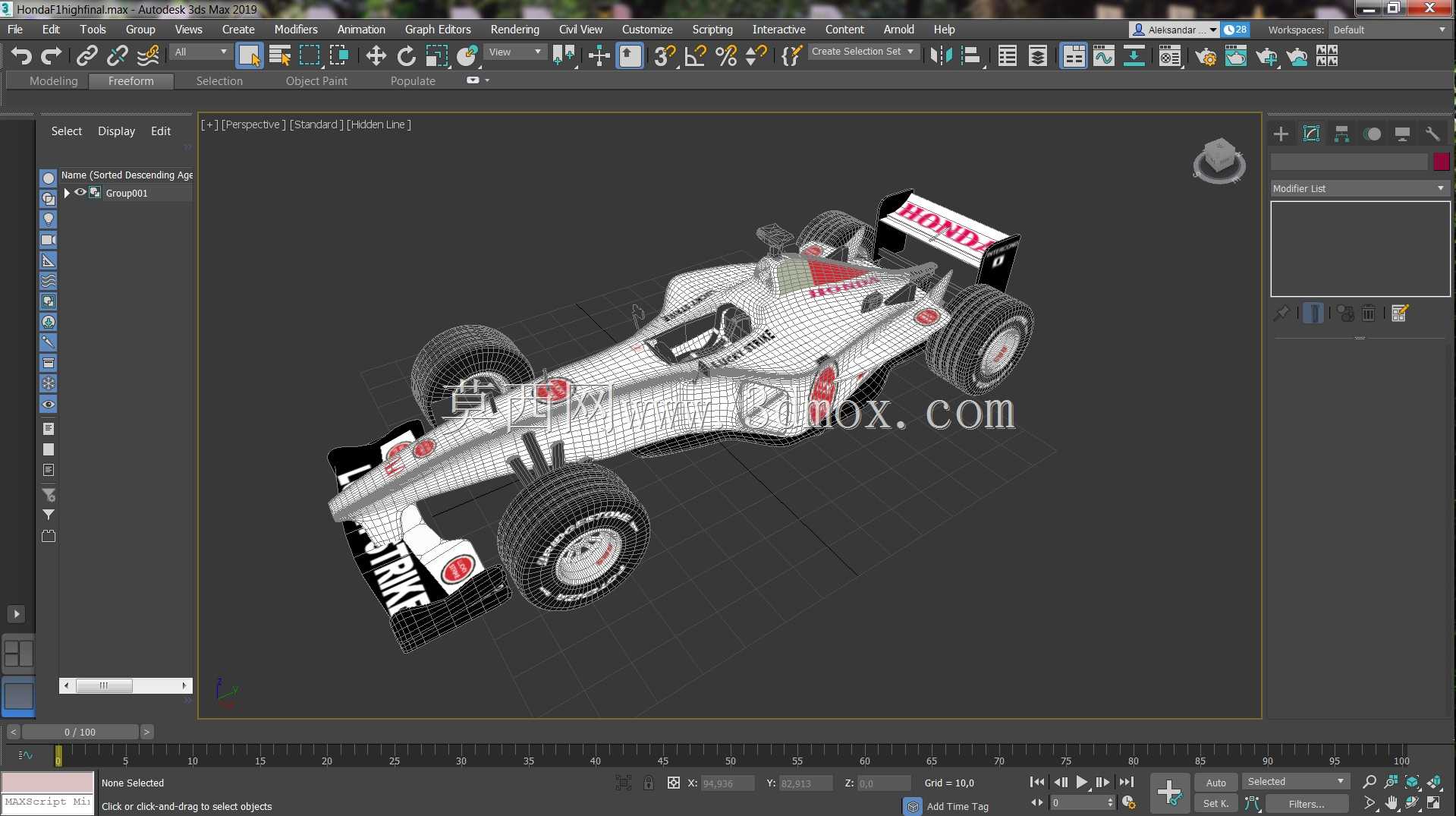The image size is (1456, 816).
Task: Open the View reference coordinate dropdown
Action: 515,52
